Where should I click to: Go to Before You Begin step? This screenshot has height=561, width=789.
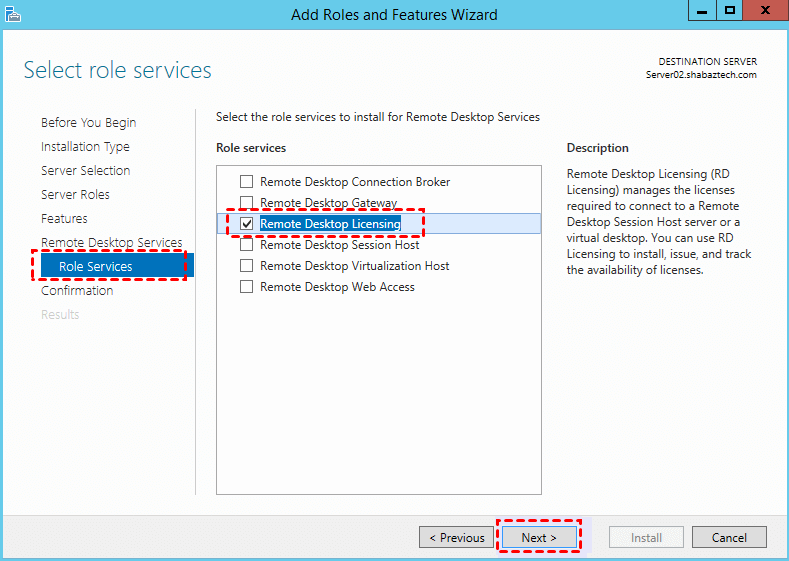pyautogui.click(x=88, y=123)
